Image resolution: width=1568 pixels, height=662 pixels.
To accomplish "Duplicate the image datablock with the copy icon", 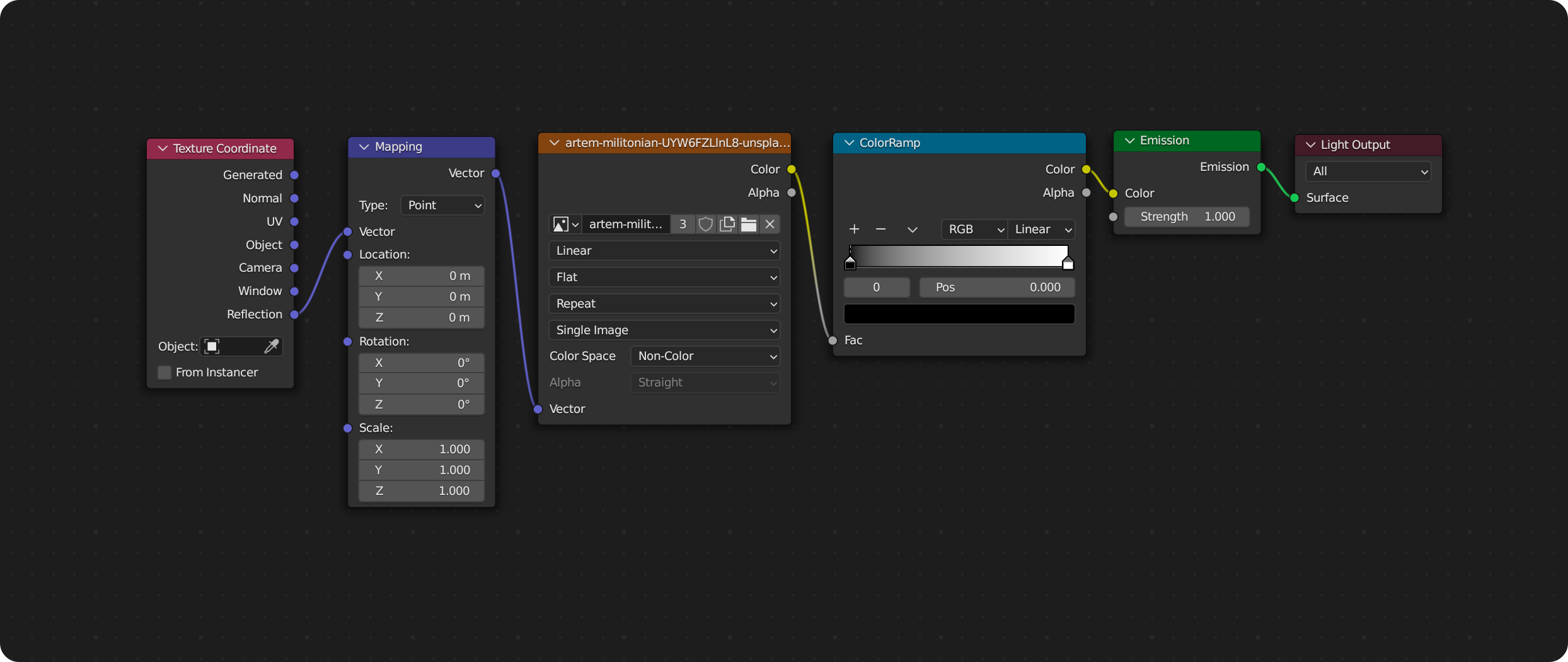I will 727,224.
